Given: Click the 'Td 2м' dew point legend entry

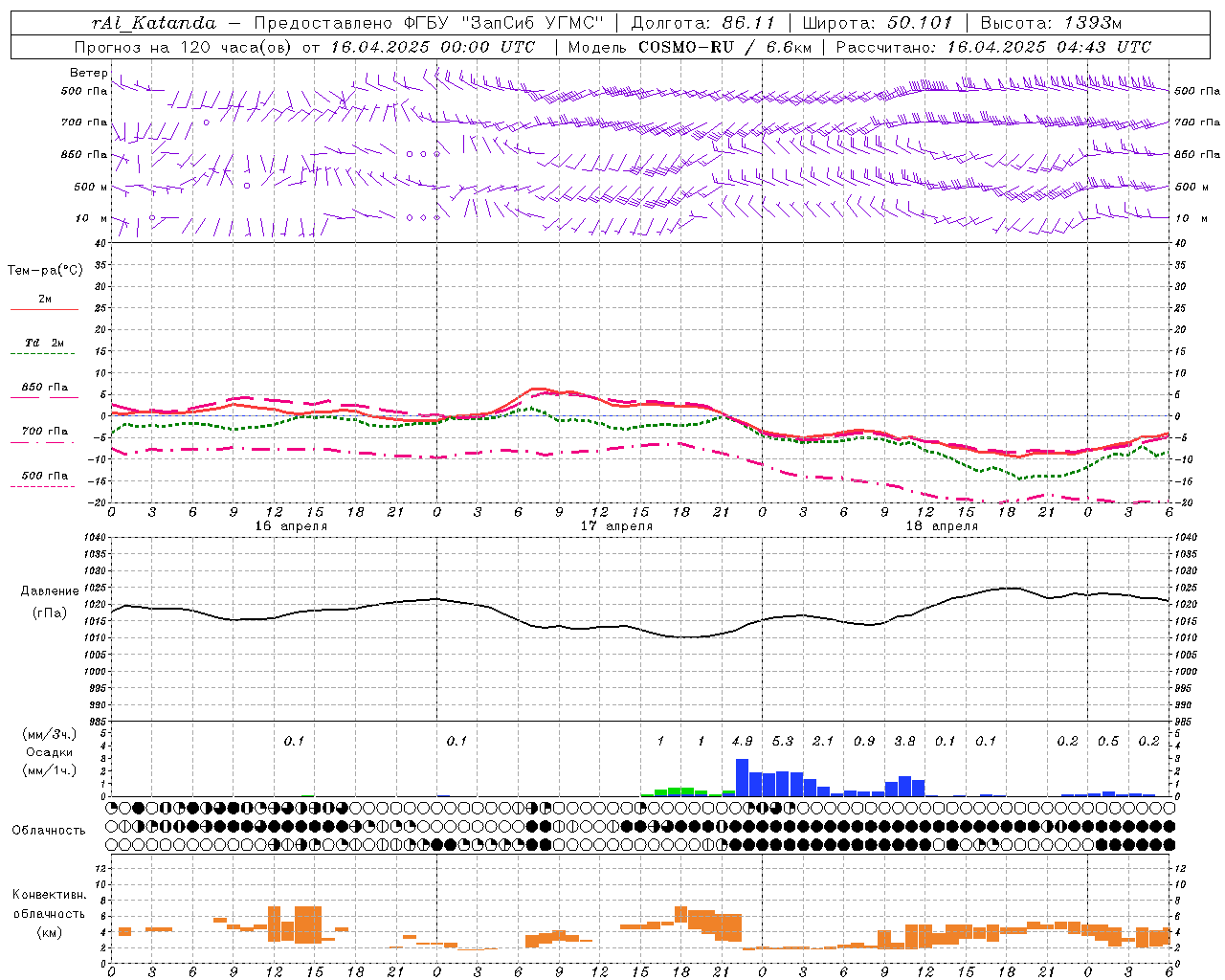Looking at the screenshot, I should coord(44,343).
